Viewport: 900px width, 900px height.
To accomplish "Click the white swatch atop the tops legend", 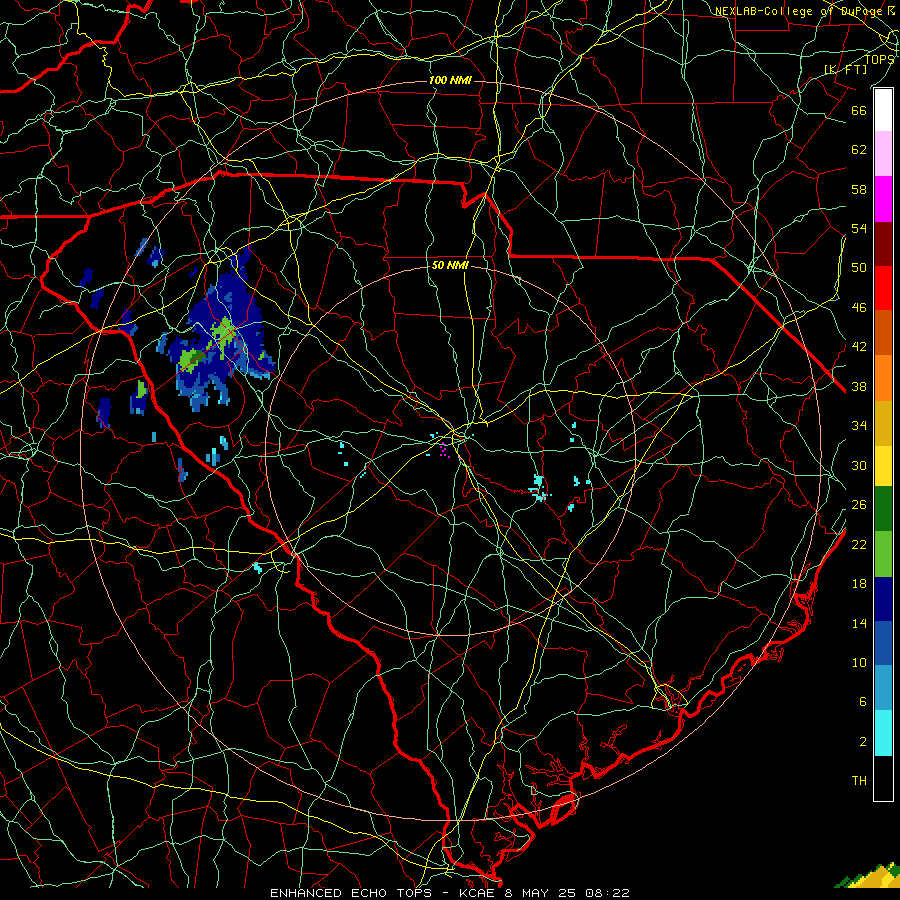I will pos(883,110).
